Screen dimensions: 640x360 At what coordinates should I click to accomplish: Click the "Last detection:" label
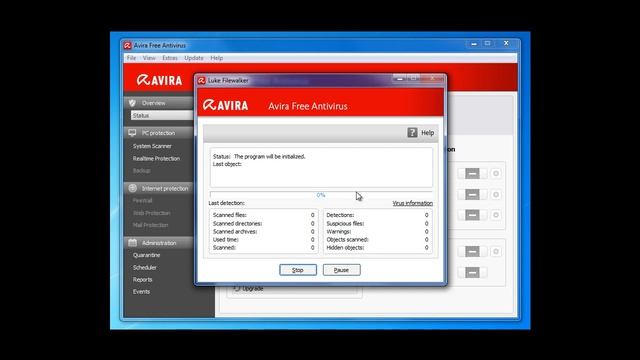tap(227, 203)
